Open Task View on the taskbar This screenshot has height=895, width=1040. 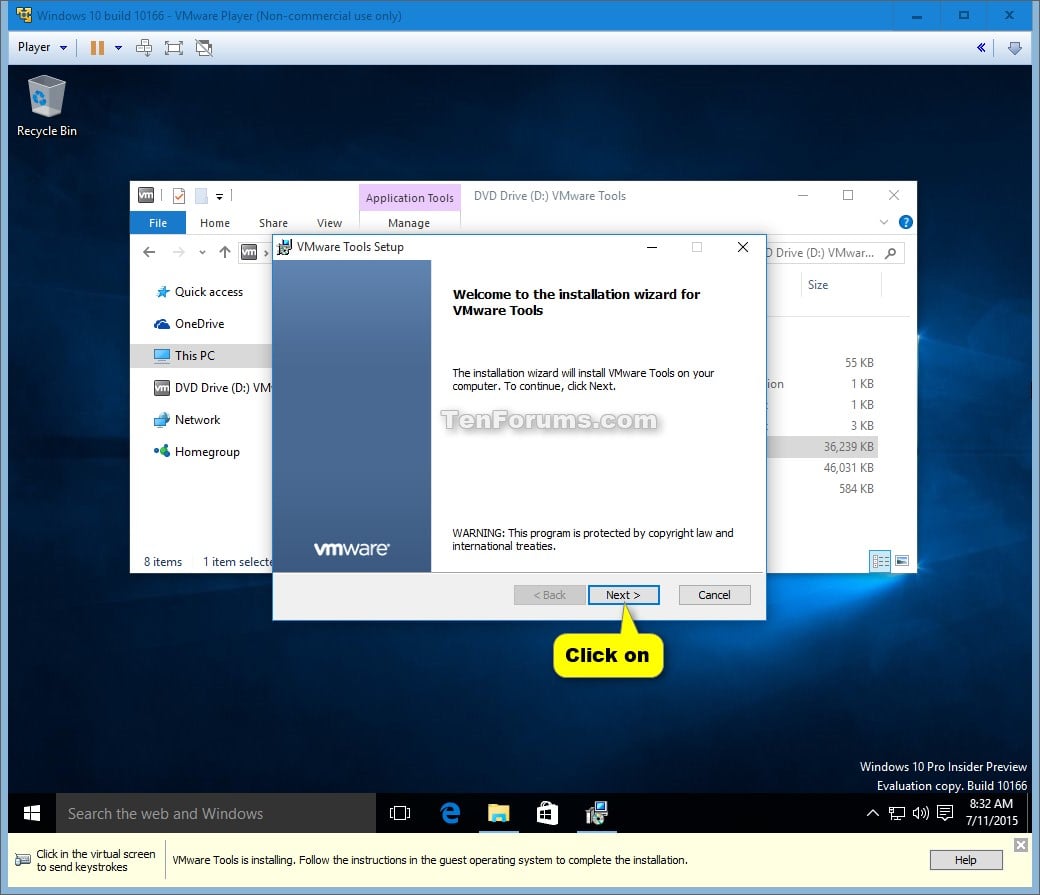(400, 813)
